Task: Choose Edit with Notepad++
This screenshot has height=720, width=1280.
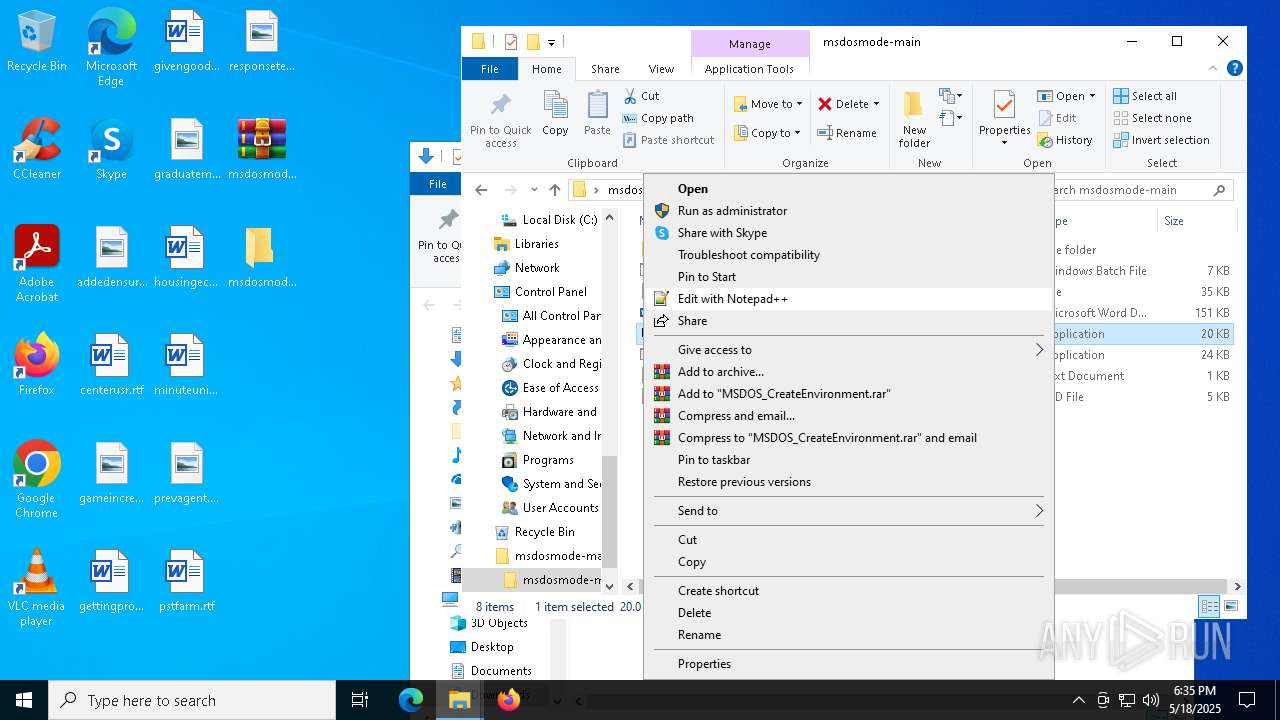Action: 848,299
